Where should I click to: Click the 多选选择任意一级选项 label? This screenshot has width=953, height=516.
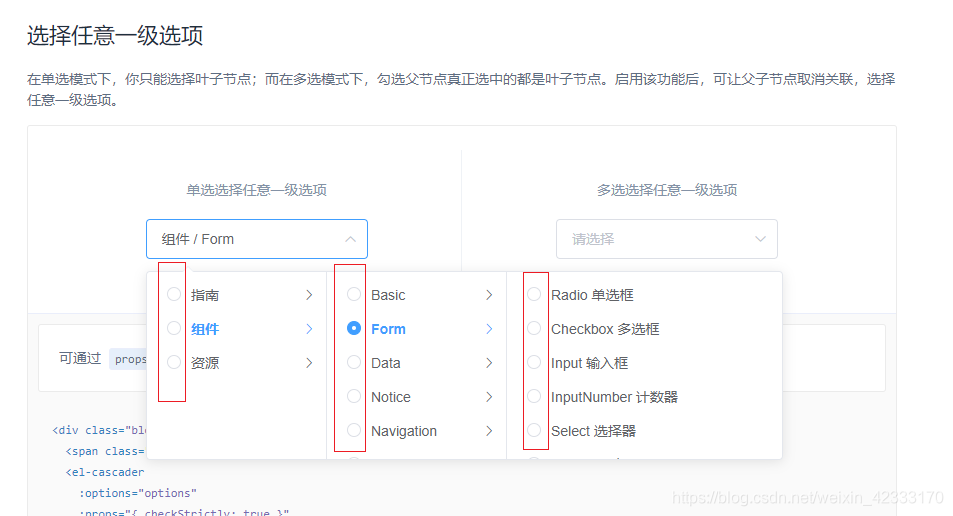(x=667, y=190)
